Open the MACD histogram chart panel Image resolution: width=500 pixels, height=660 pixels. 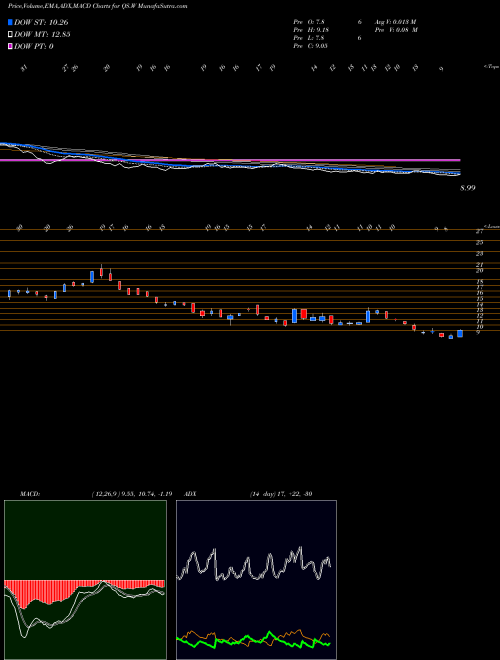click(85, 580)
